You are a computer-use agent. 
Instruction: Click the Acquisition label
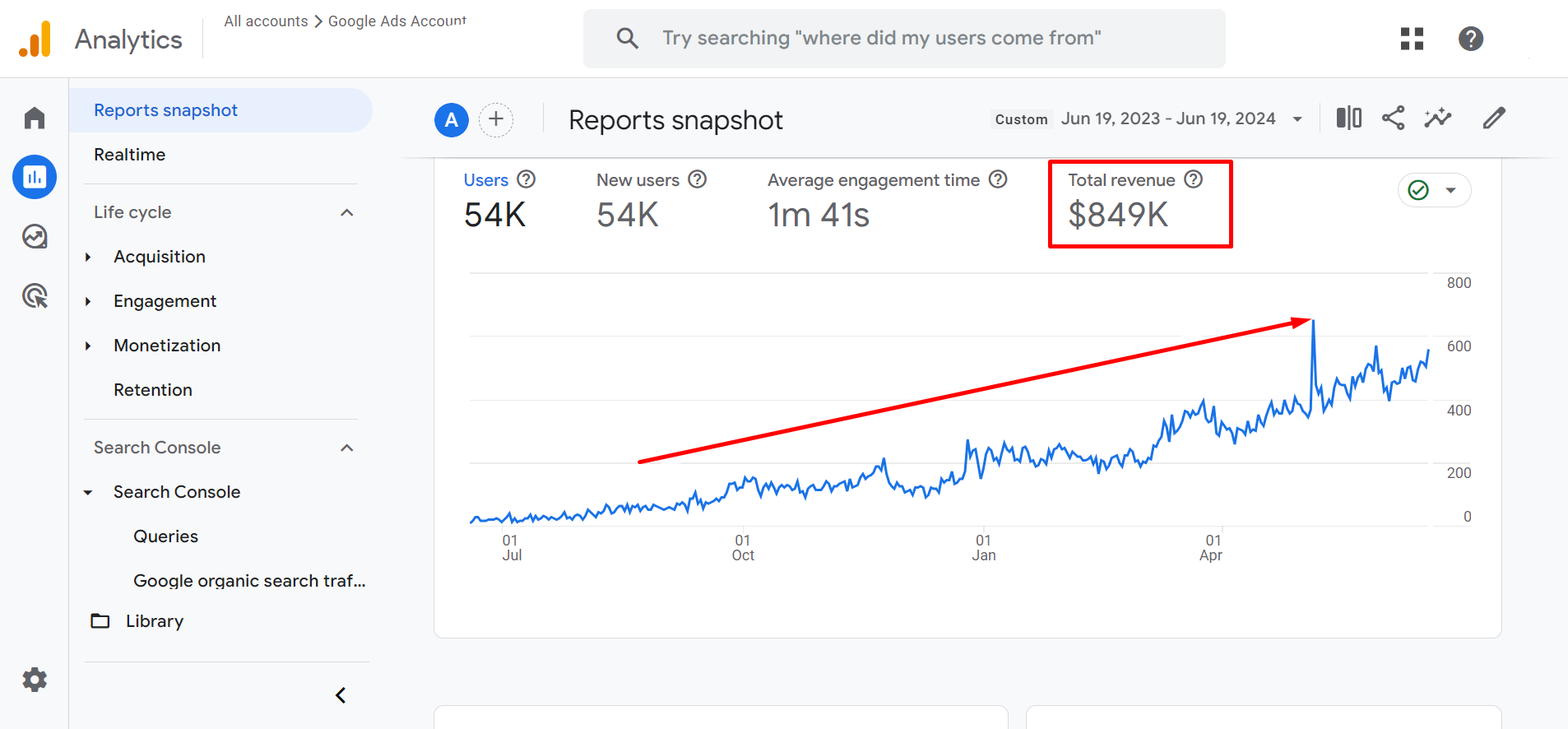pos(160,257)
